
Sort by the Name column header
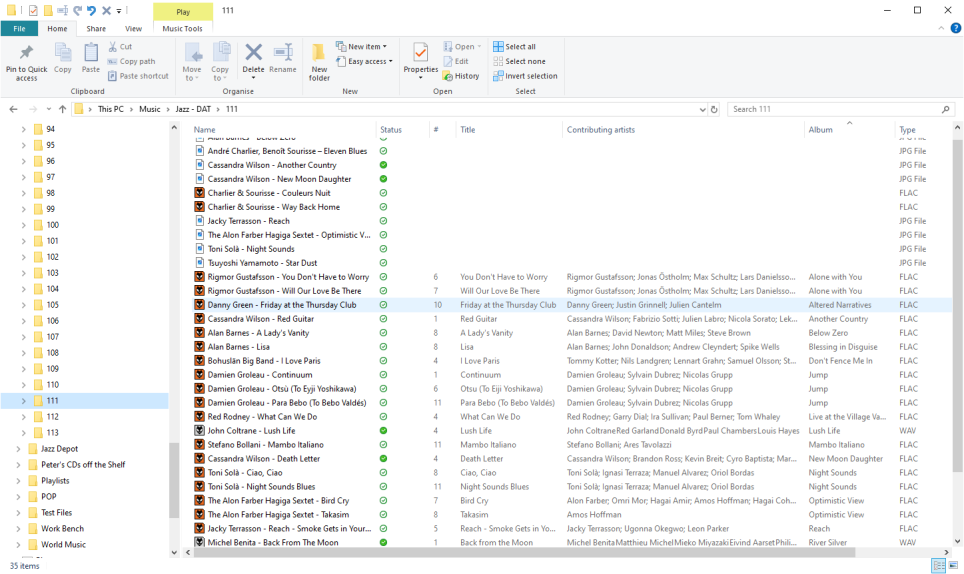(x=205, y=130)
